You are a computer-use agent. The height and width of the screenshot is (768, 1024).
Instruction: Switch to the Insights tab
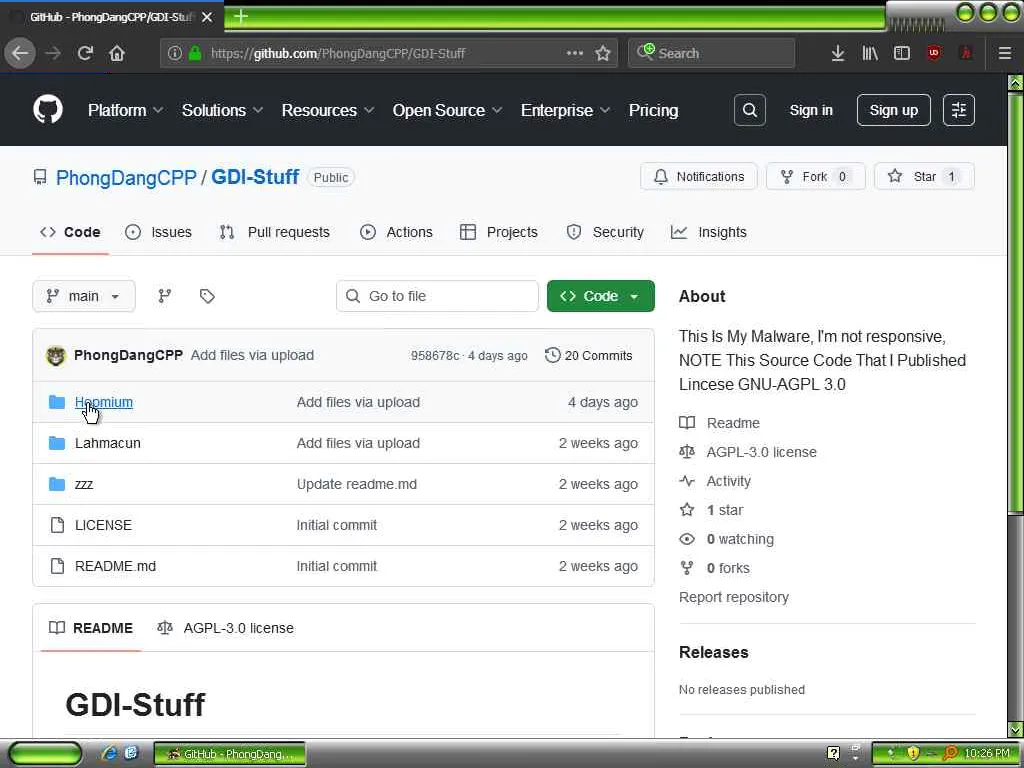click(x=709, y=232)
